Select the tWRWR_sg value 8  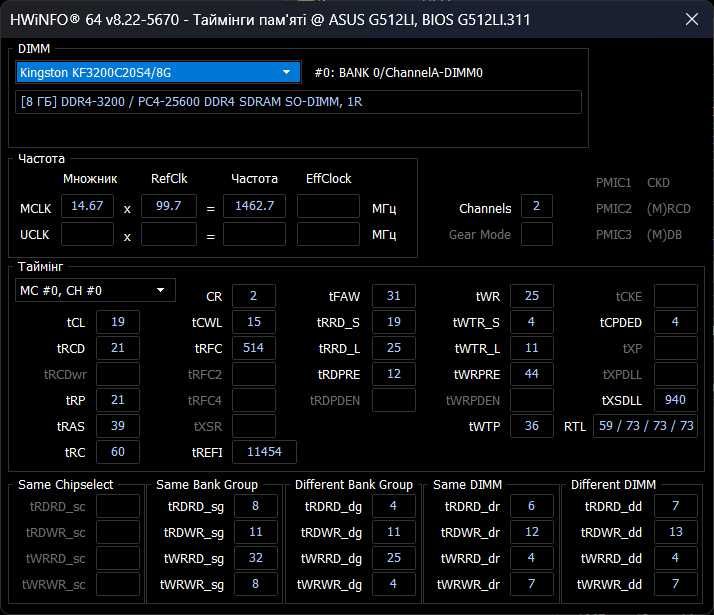point(255,584)
